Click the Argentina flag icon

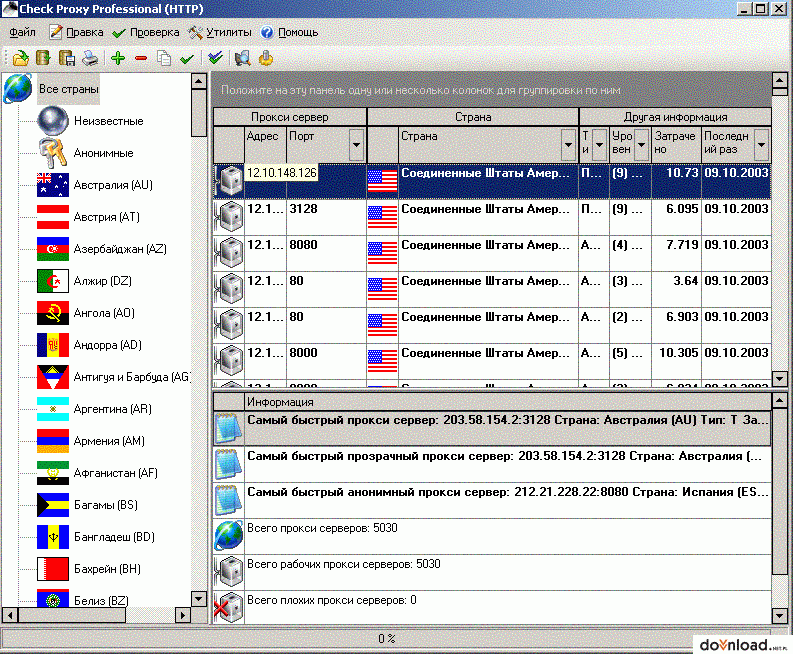[x=53, y=409]
